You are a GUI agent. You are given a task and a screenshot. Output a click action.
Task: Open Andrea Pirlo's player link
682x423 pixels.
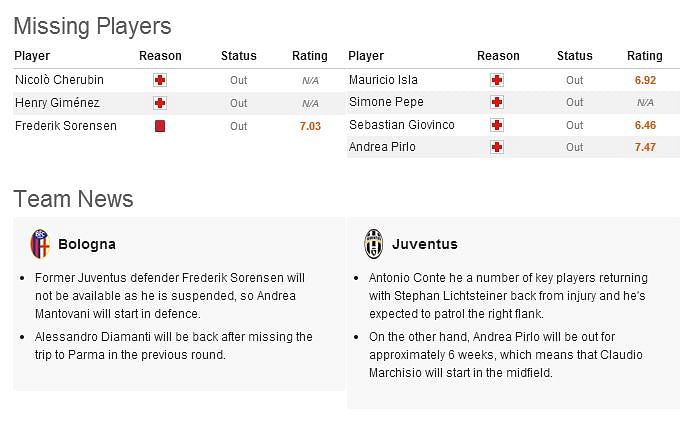point(382,147)
